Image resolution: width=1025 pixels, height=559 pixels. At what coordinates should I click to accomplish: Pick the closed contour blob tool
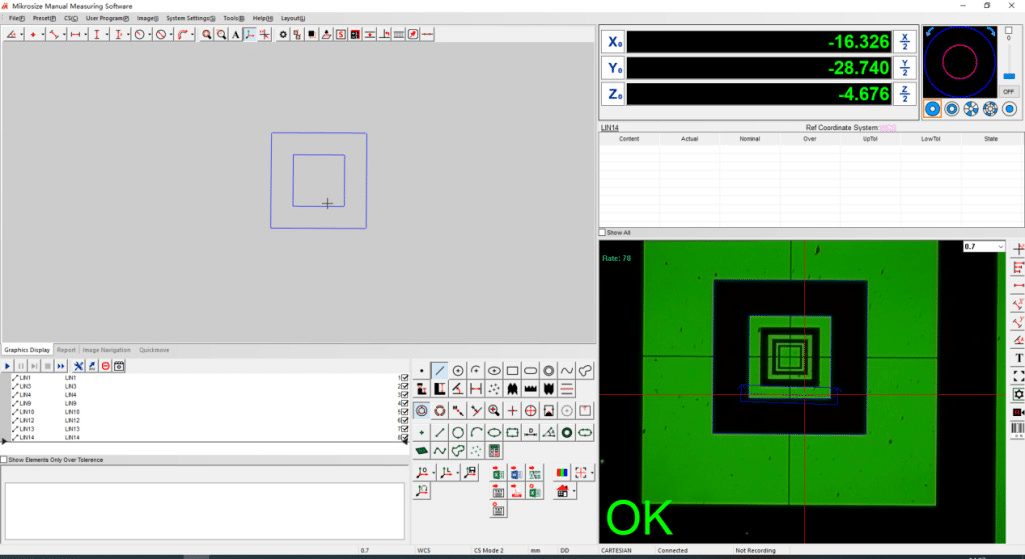pos(585,371)
